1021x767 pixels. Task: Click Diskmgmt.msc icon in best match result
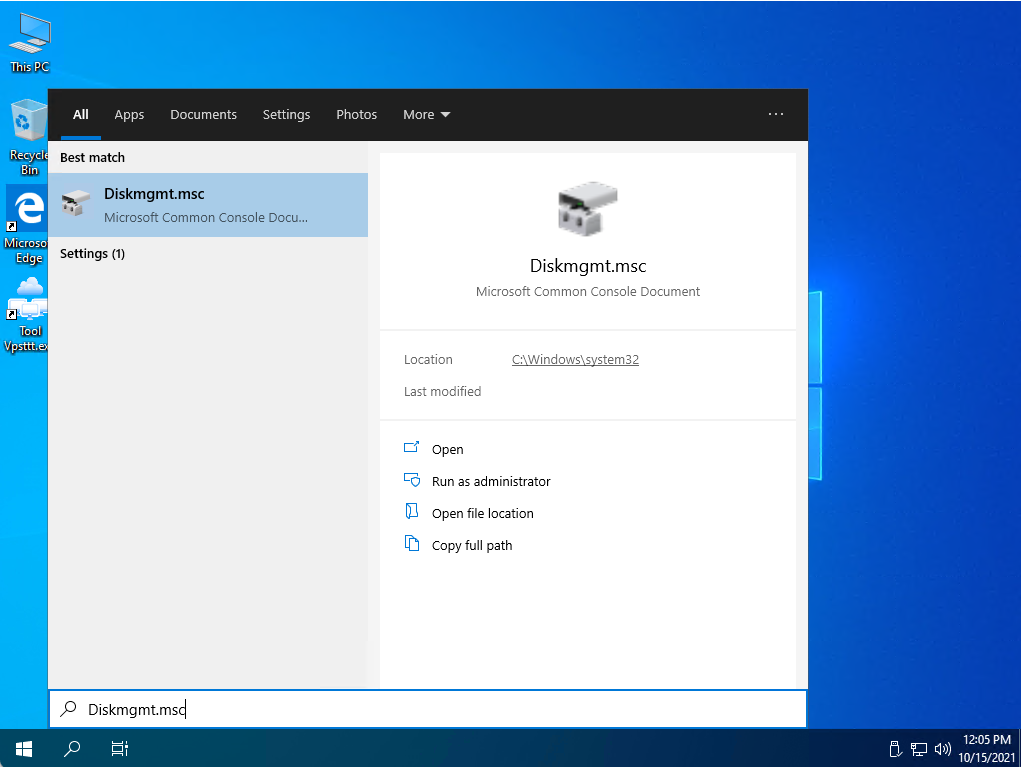pyautogui.click(x=76, y=203)
